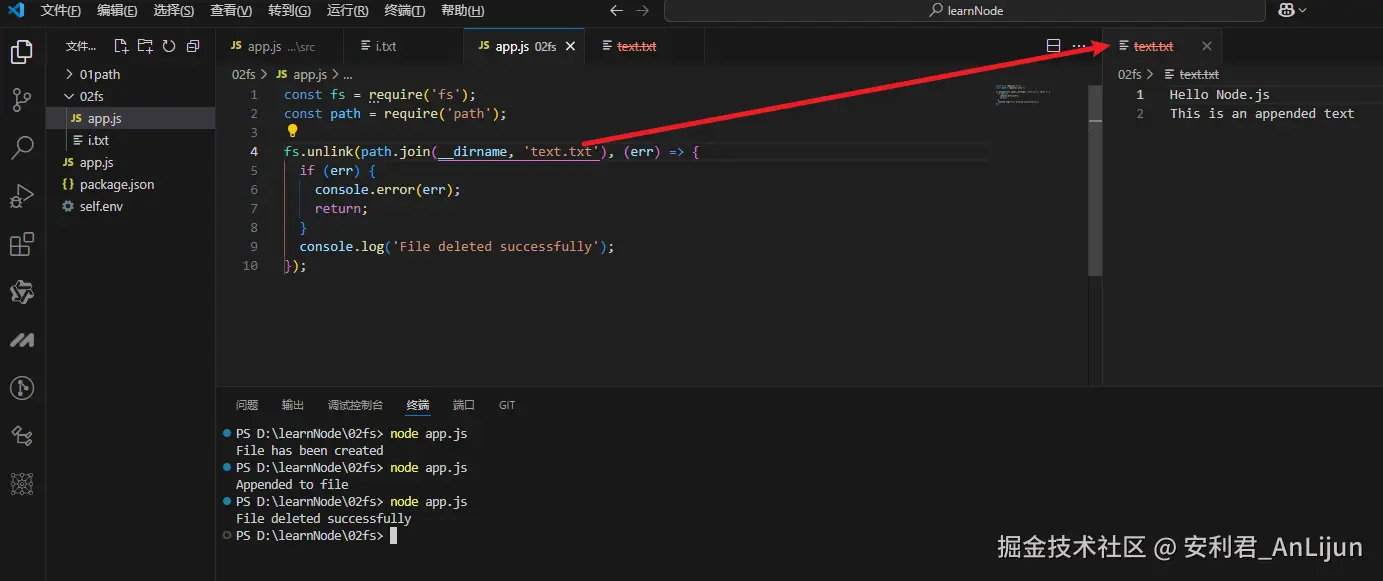
Task: Click the 02fs breadcrumb above app.js code
Action: coord(243,74)
